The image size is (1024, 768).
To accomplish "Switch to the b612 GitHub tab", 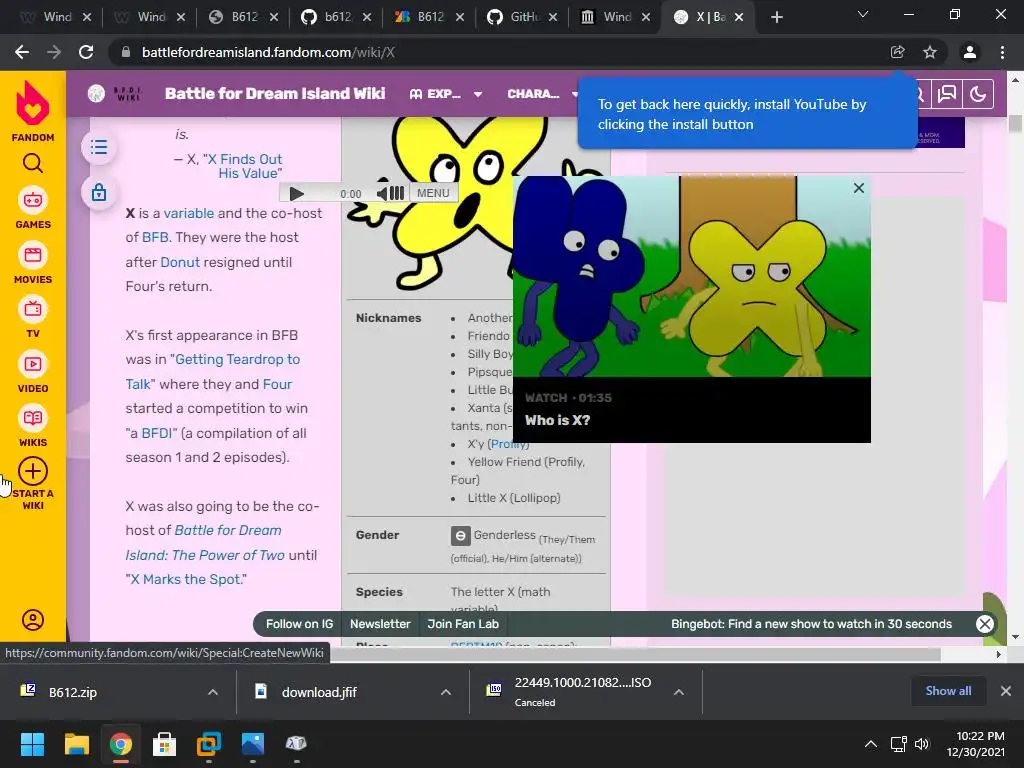I will tap(336, 17).
